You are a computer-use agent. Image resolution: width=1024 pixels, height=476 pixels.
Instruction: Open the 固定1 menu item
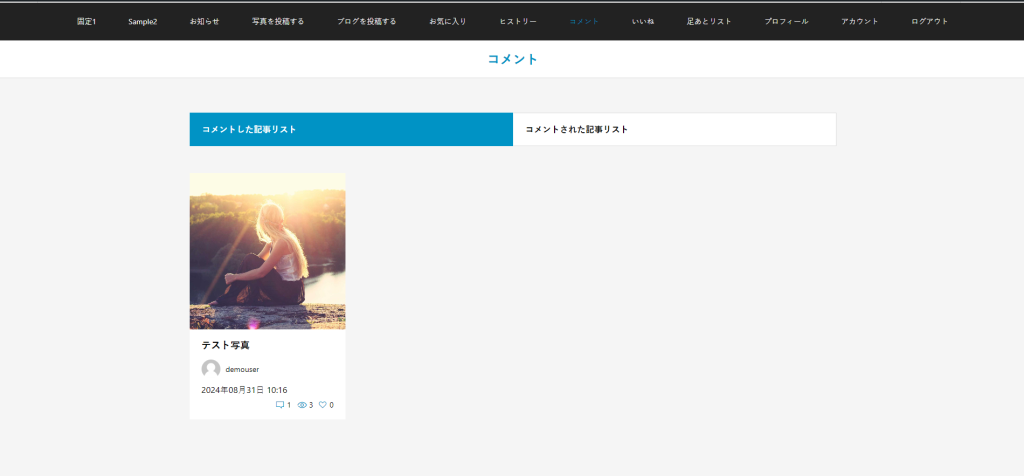[x=86, y=21]
